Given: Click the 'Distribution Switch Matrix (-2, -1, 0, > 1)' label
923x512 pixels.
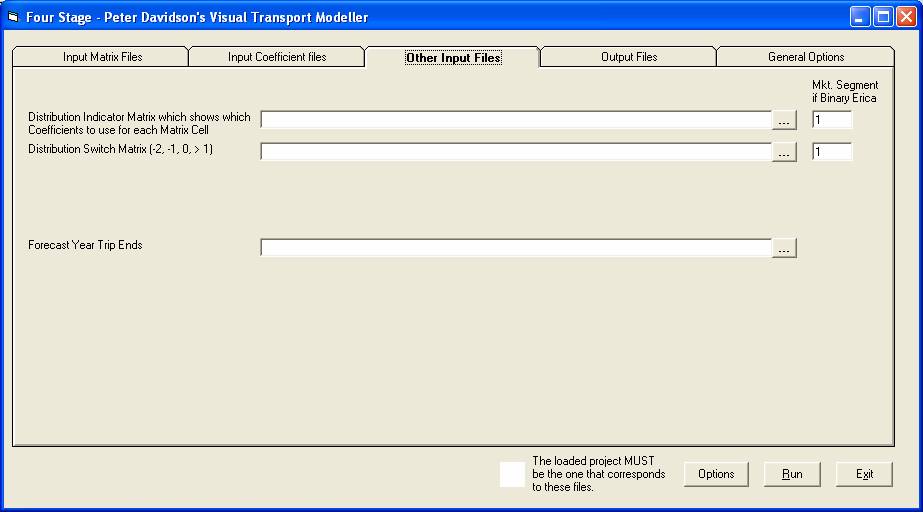Looking at the screenshot, I should pos(120,149).
